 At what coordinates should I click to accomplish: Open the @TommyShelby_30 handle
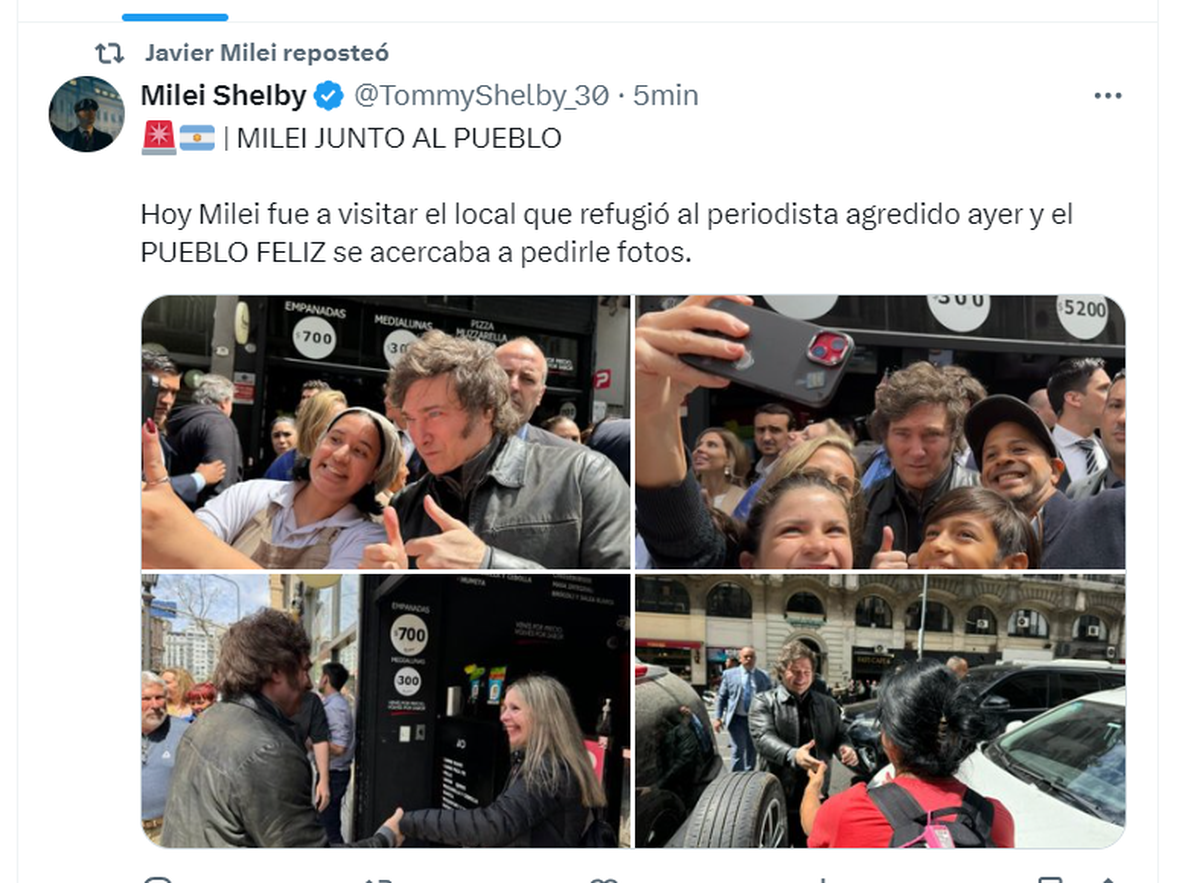[481, 96]
